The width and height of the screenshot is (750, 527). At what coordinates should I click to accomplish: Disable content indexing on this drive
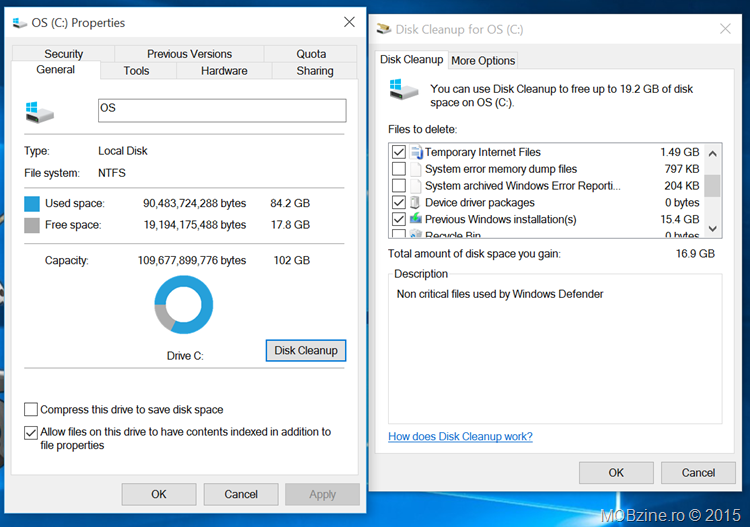31,432
